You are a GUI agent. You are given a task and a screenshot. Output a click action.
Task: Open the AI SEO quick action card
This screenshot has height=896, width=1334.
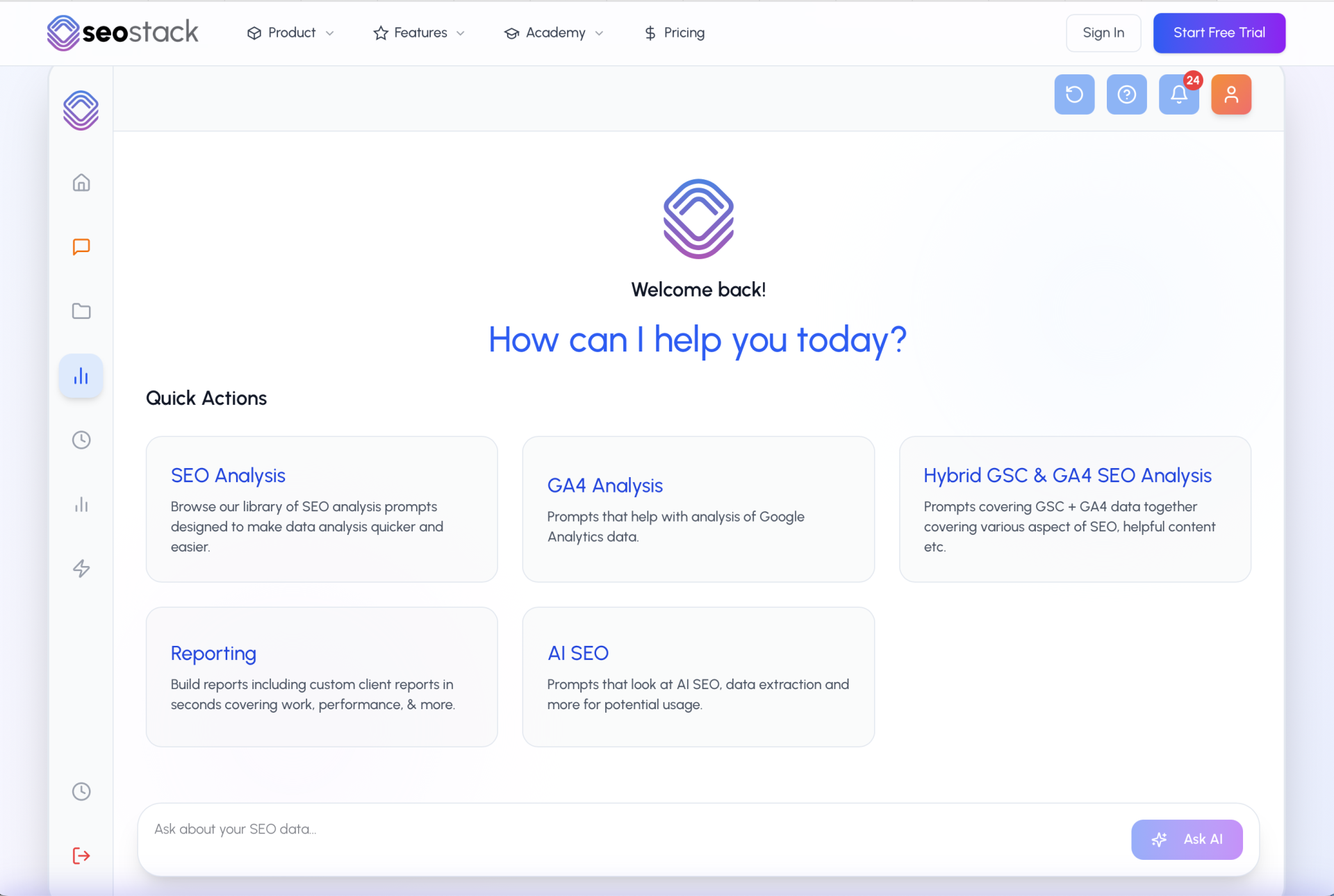point(698,677)
